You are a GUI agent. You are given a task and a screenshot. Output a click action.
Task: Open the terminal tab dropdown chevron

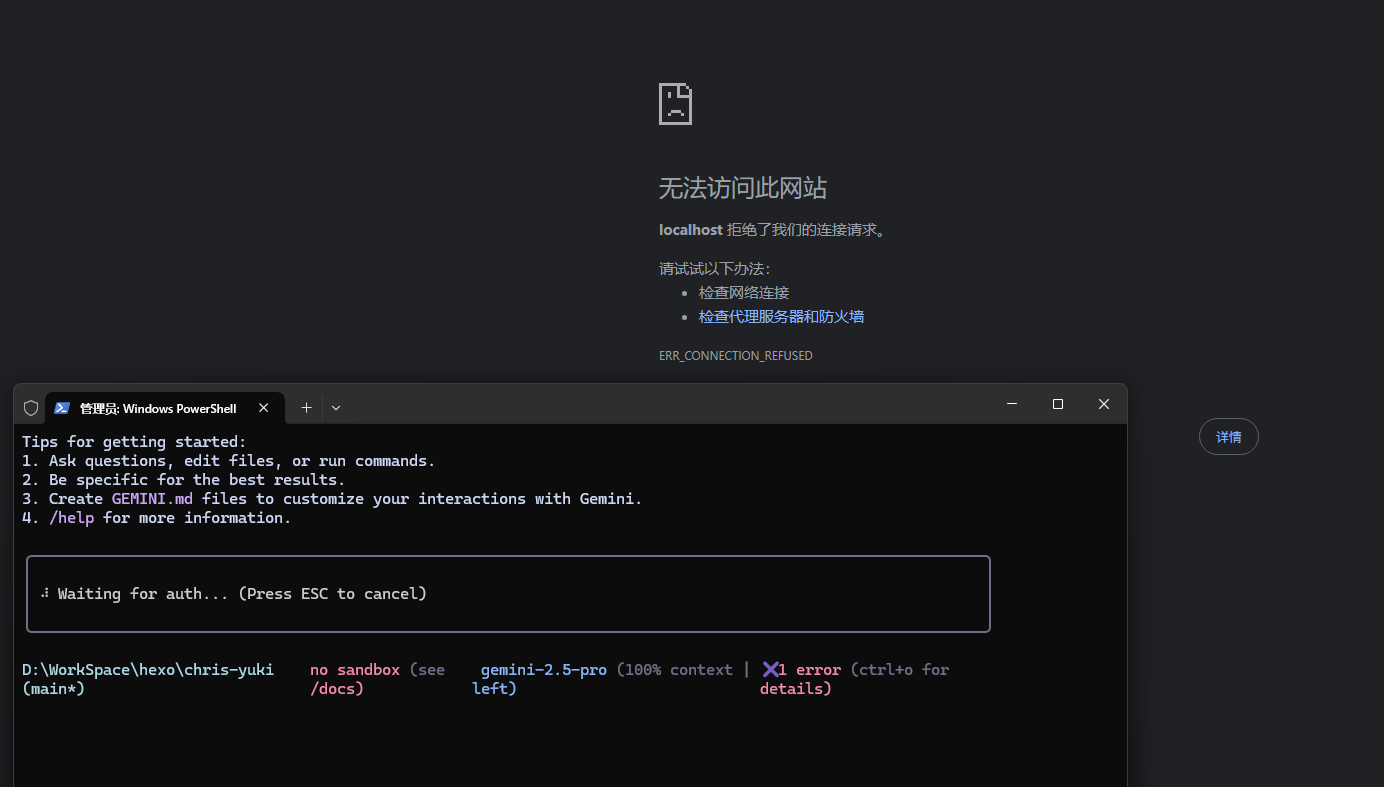pyautogui.click(x=335, y=407)
